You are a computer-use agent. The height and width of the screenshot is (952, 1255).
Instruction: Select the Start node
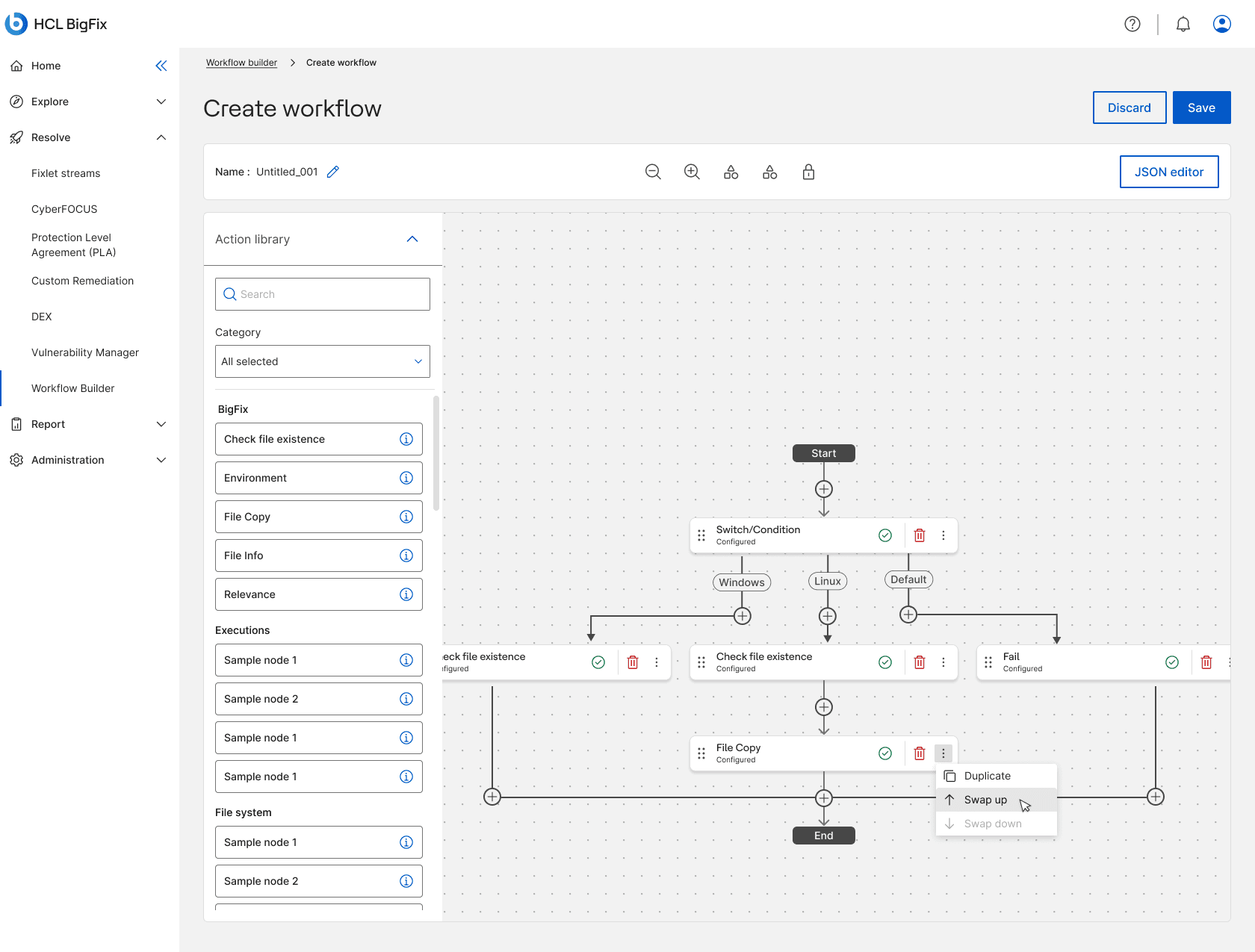[x=824, y=453]
